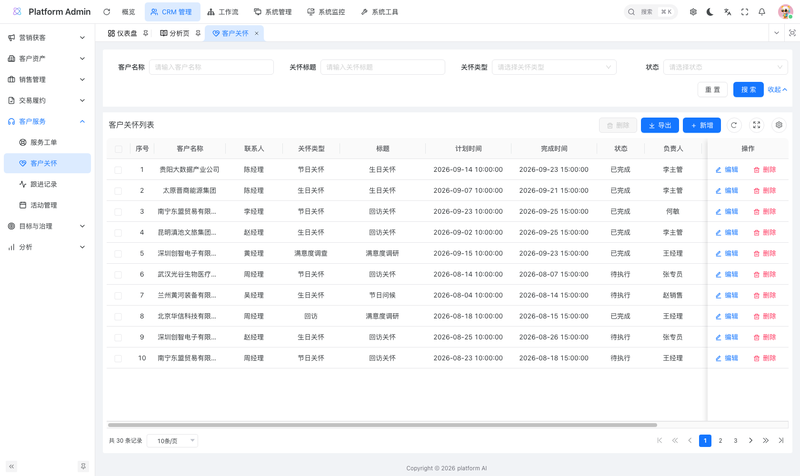
Task: Click the 导出 export button
Action: coord(659,126)
